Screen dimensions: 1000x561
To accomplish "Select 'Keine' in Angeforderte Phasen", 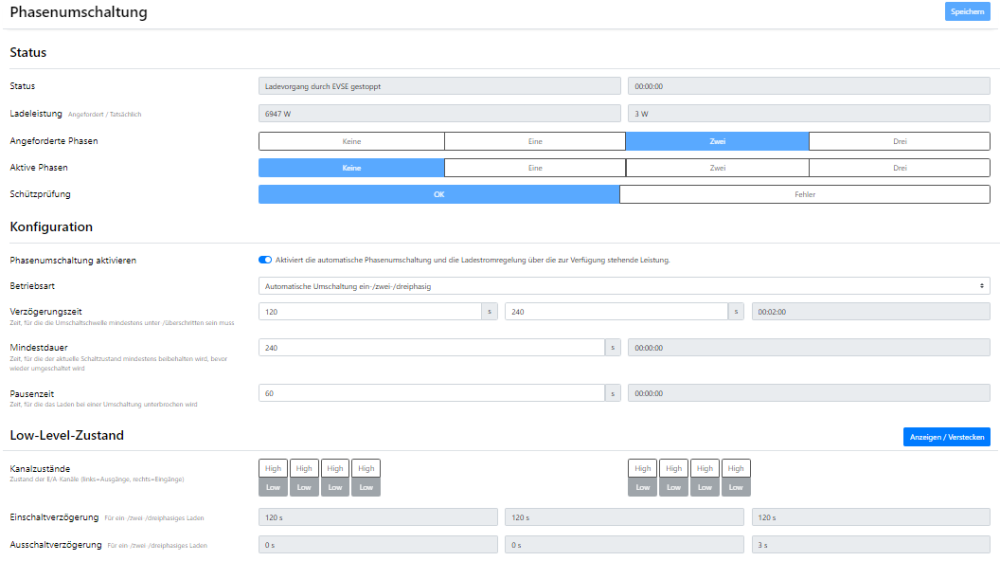I will pyautogui.click(x=351, y=141).
